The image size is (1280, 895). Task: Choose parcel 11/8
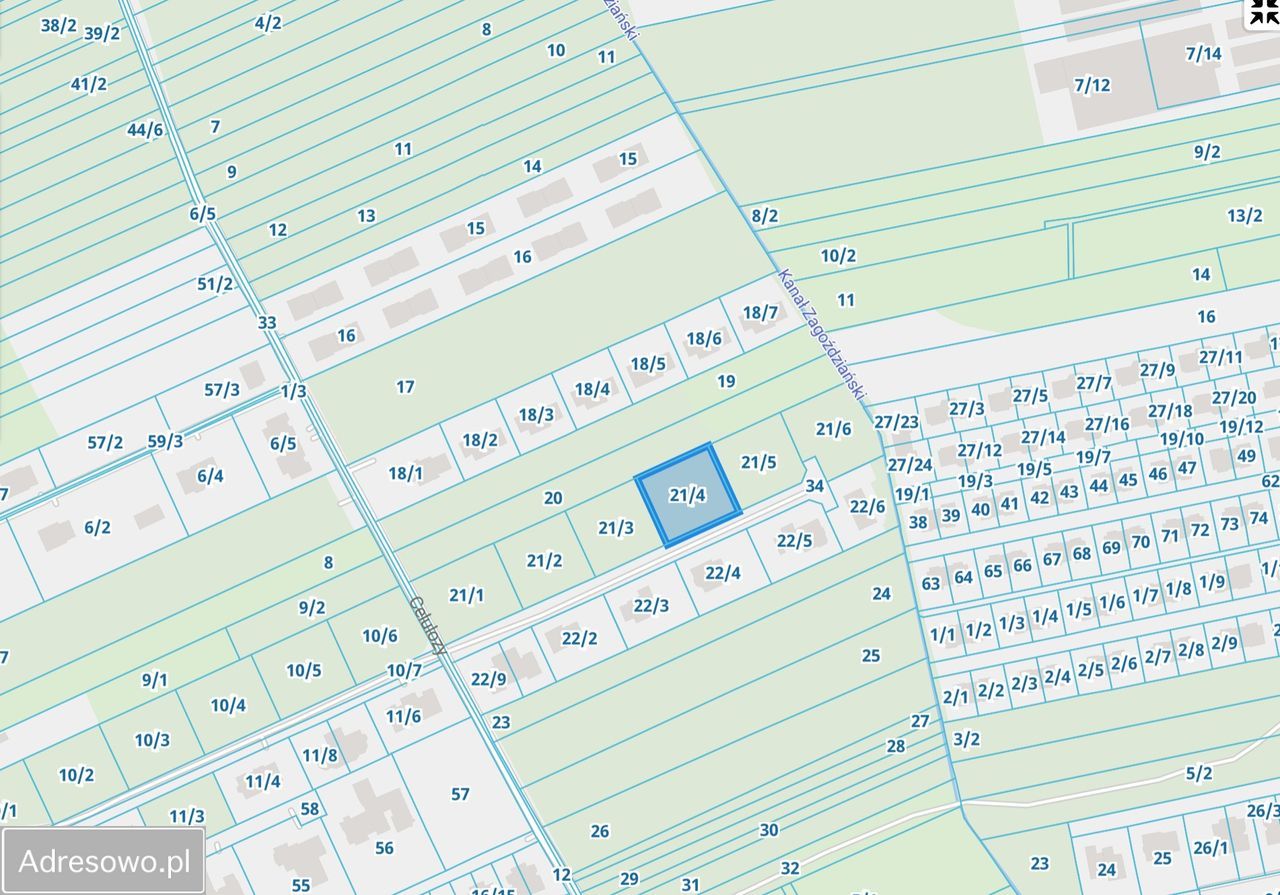pyautogui.click(x=320, y=755)
